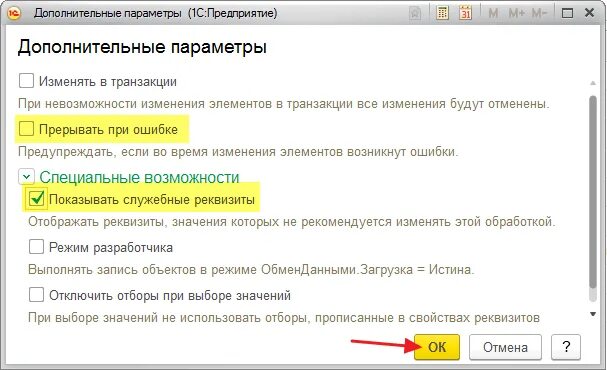
Task: Collapse the Специальные возможности group chevron
Action: 26,177
